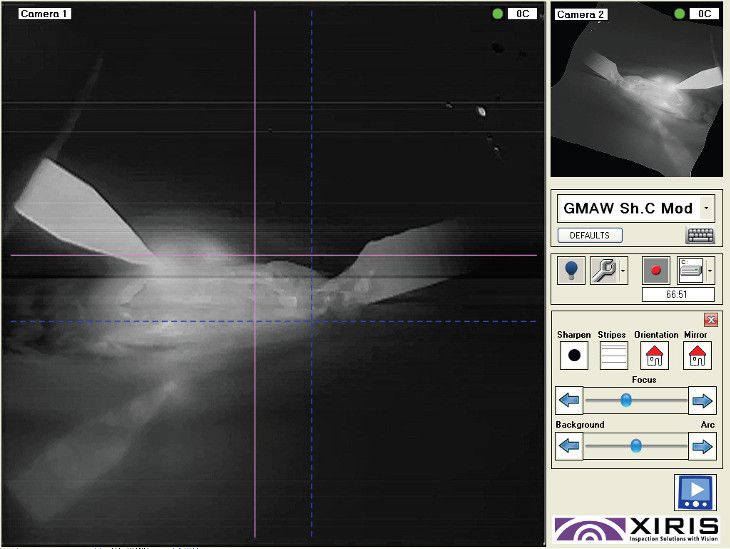The width and height of the screenshot is (730, 549).
Task: Toggle the Stripes display option
Action: 613,355
